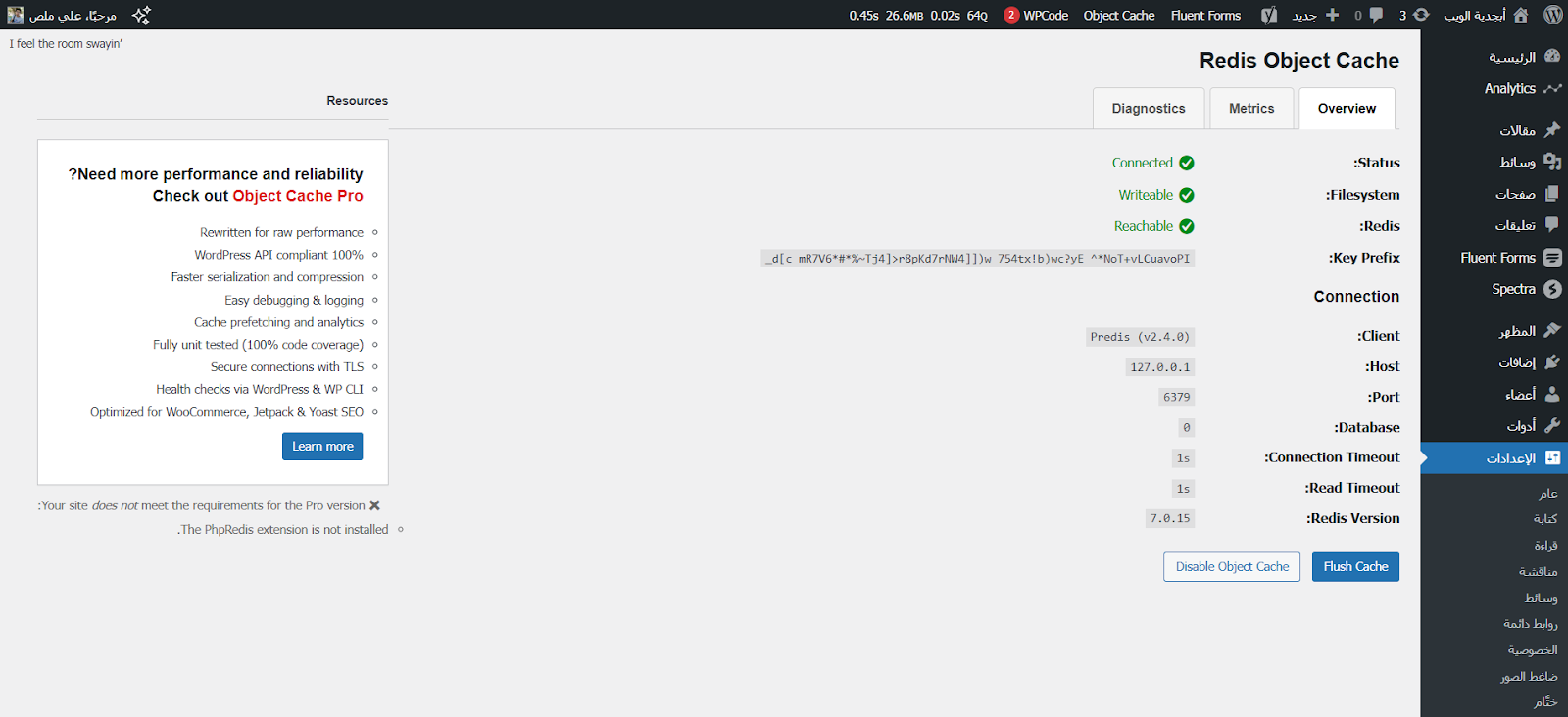The width and height of the screenshot is (1568, 717).
Task: Open Fluent Forms in the top admin bar
Action: pyautogui.click(x=1205, y=15)
